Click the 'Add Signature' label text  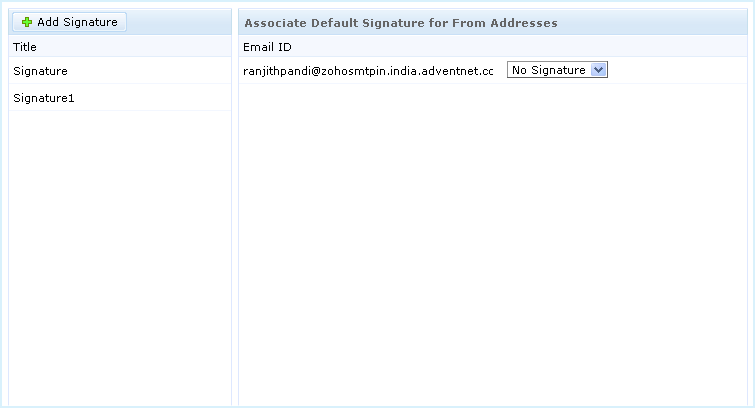77,22
